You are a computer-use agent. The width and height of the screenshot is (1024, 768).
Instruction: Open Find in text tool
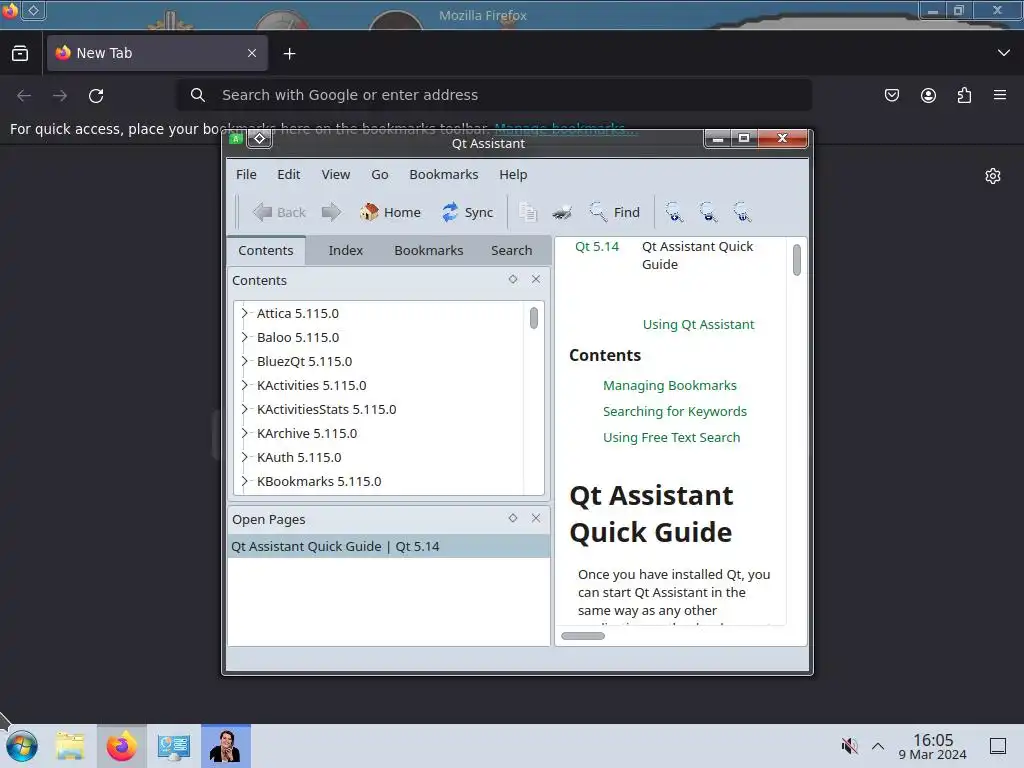[x=614, y=212]
